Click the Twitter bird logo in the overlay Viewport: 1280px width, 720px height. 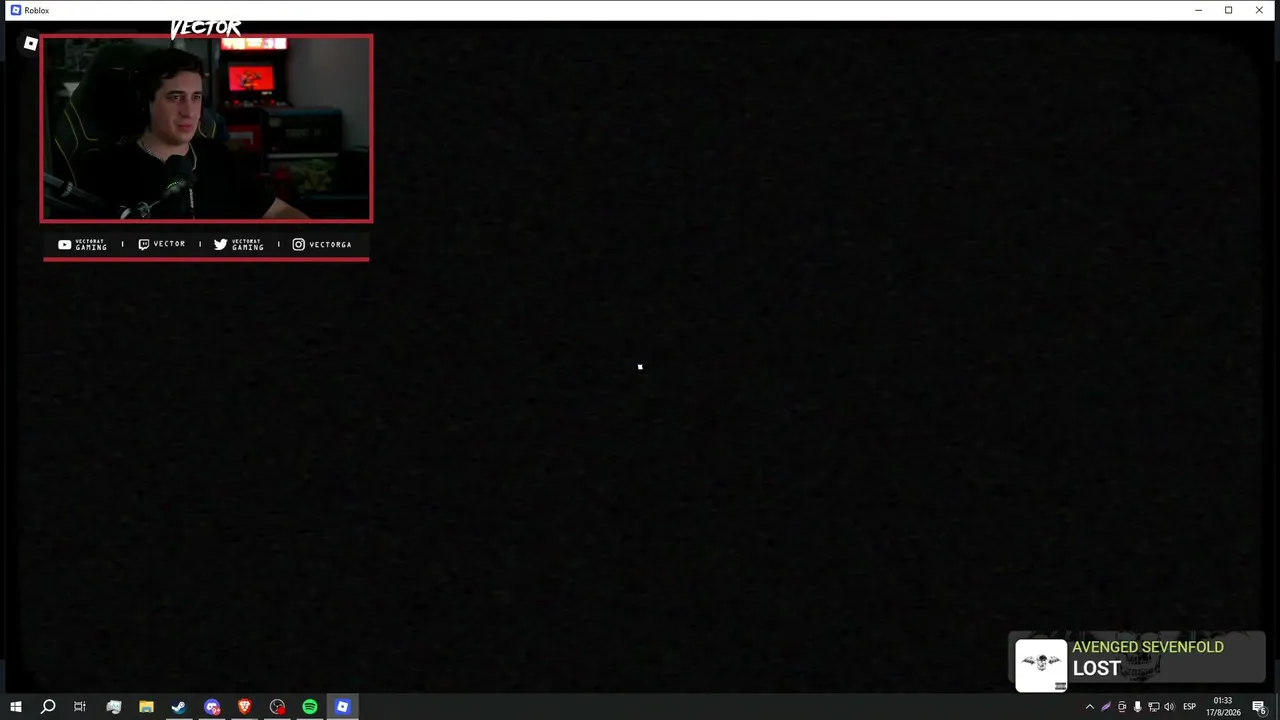pos(221,244)
